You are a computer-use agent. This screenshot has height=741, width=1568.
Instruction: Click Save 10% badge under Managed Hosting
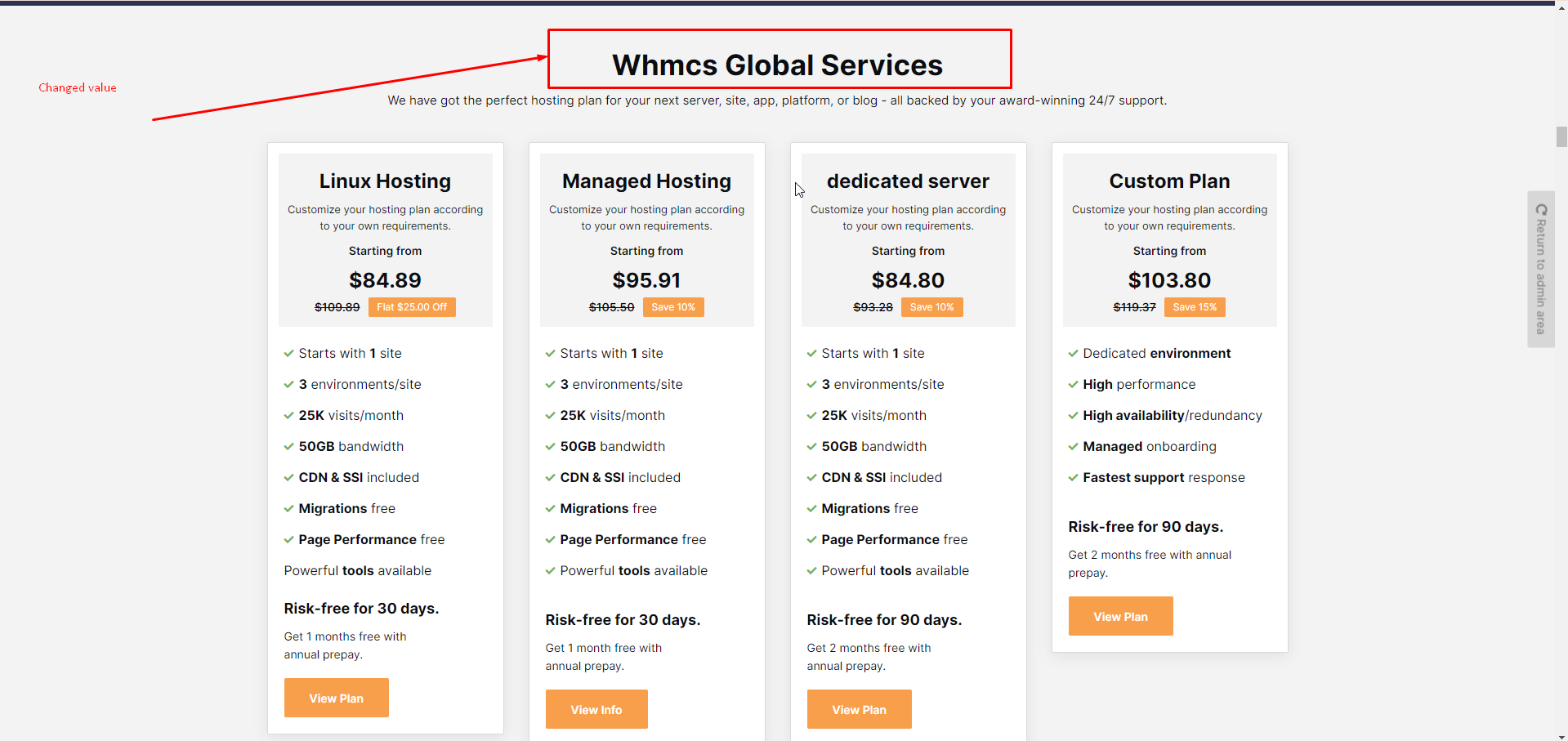(672, 307)
